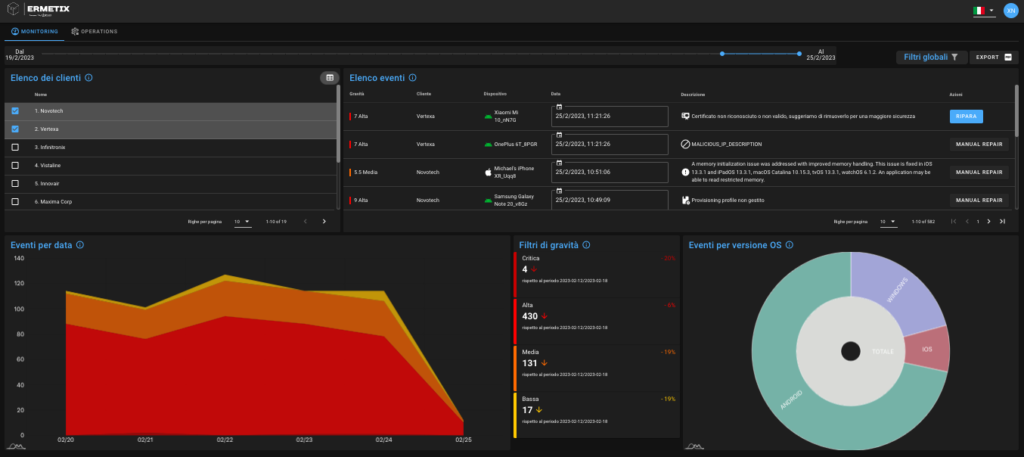Click info icon next to Elenco eventi

point(413,78)
